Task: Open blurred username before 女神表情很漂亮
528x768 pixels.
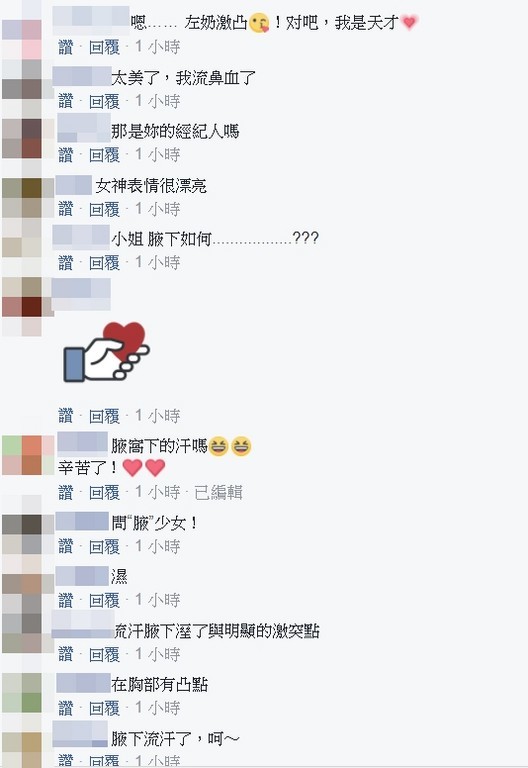Action: pos(73,185)
